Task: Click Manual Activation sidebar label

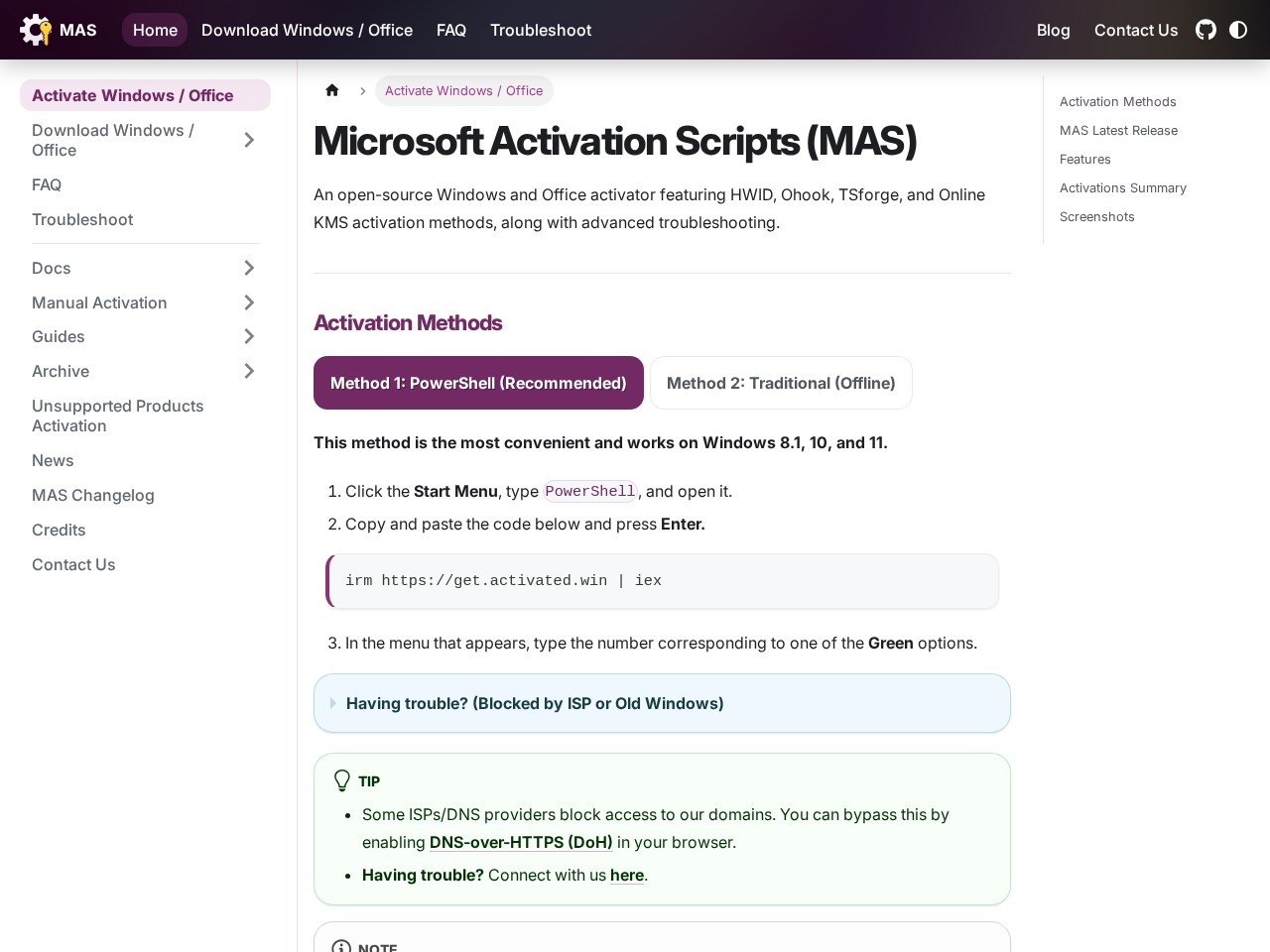Action: (x=99, y=302)
